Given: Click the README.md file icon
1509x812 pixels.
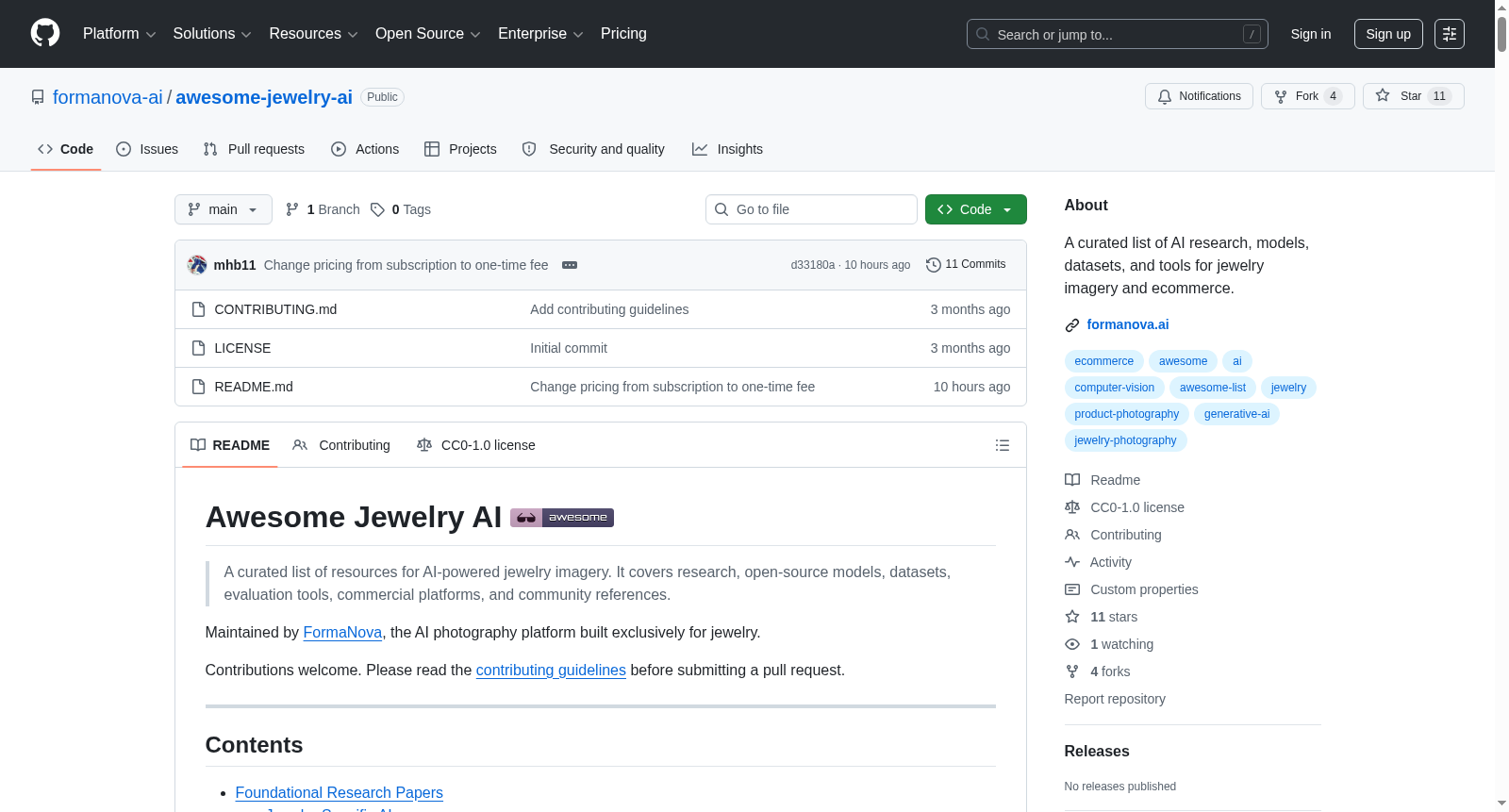Looking at the screenshot, I should pyautogui.click(x=198, y=387).
